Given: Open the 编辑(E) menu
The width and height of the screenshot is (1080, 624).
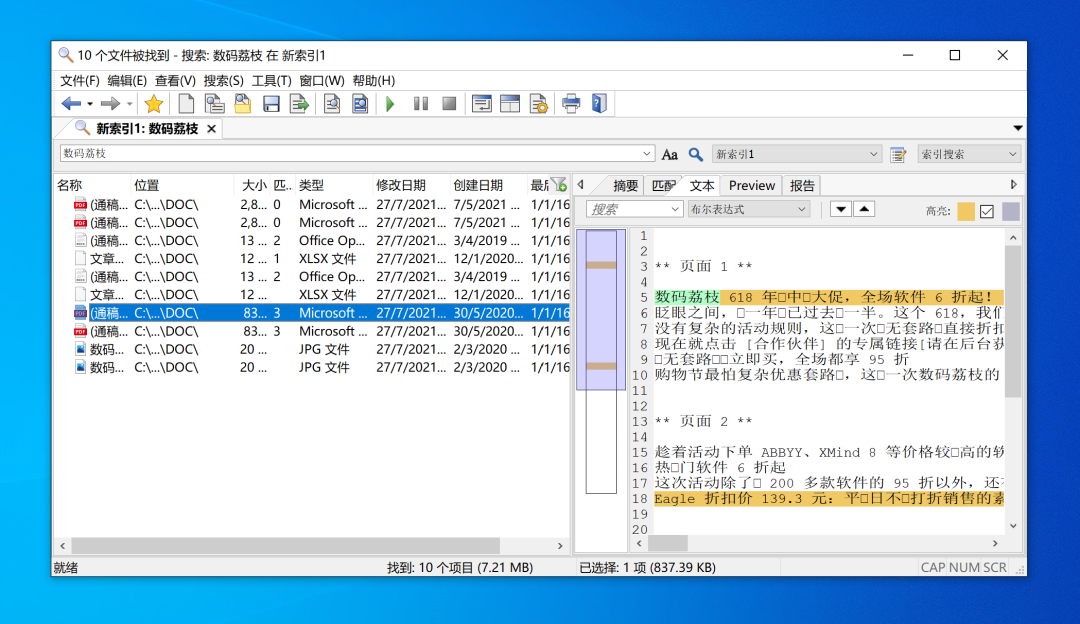Looking at the screenshot, I should pos(127,81).
